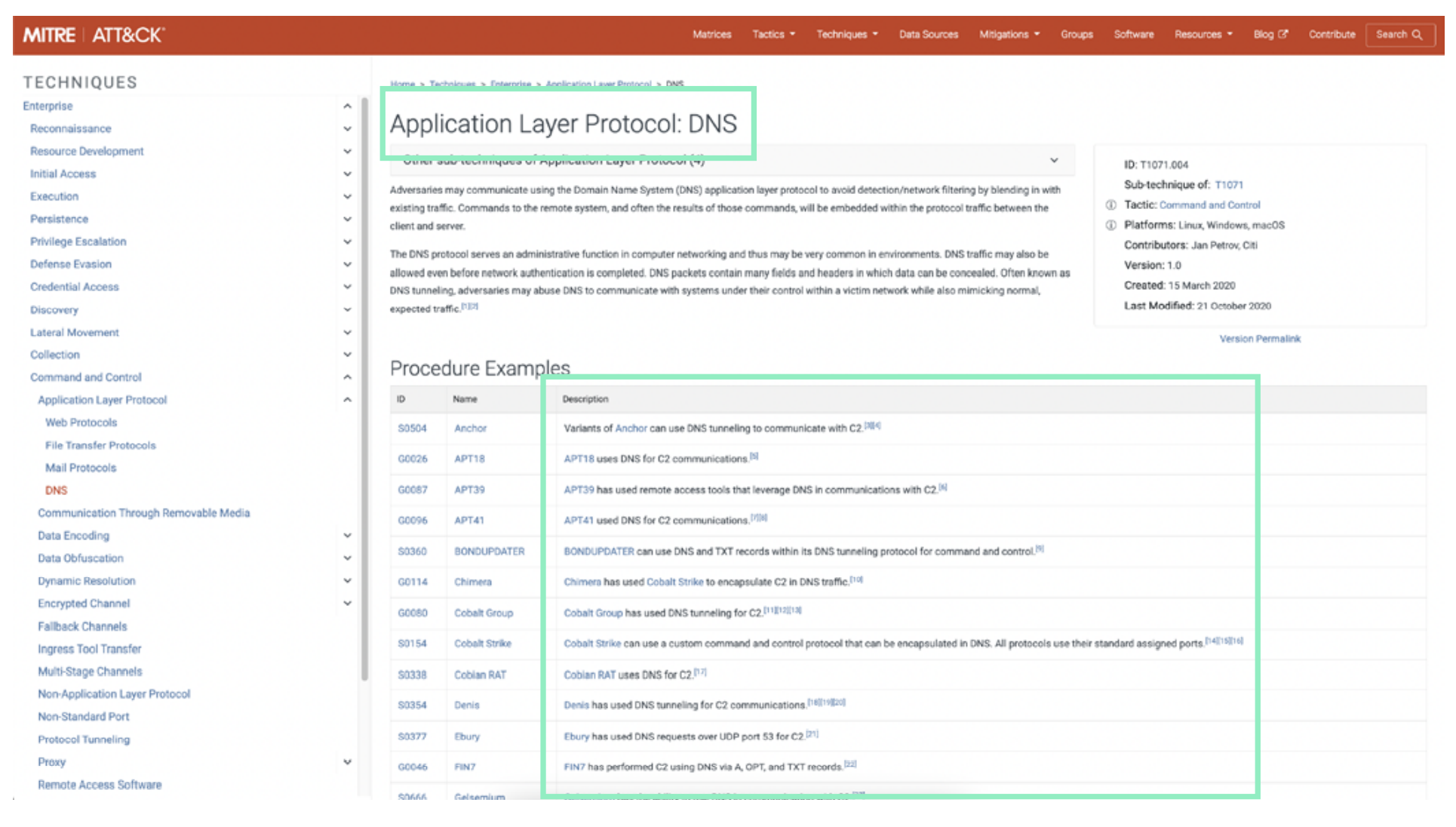Open the Groups page from the navbar

coord(1077,34)
